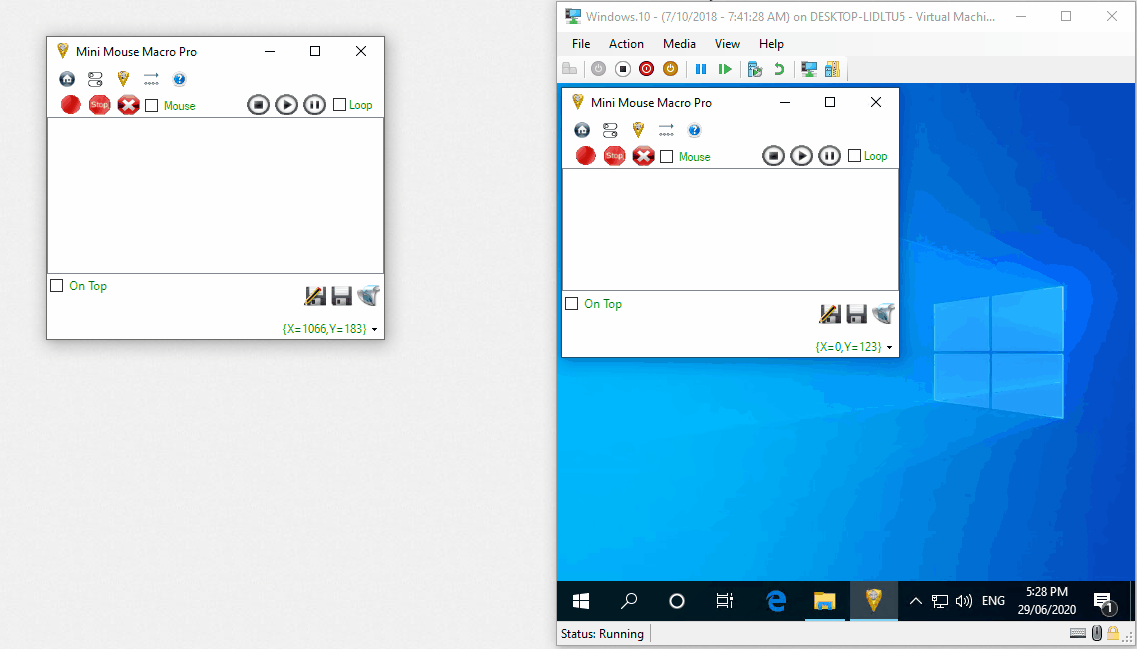Click inside the empty macro list in left window
The height and width of the screenshot is (649, 1137).
pyautogui.click(x=215, y=195)
